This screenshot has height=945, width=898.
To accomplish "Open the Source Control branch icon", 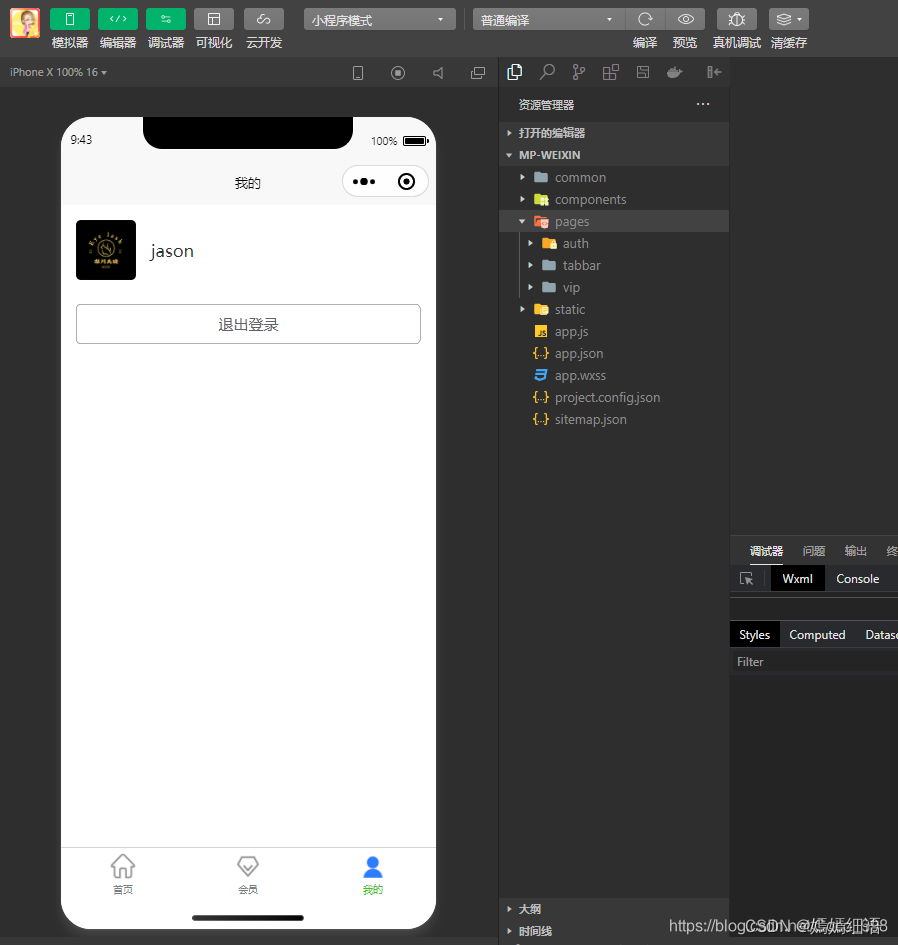I will point(579,72).
